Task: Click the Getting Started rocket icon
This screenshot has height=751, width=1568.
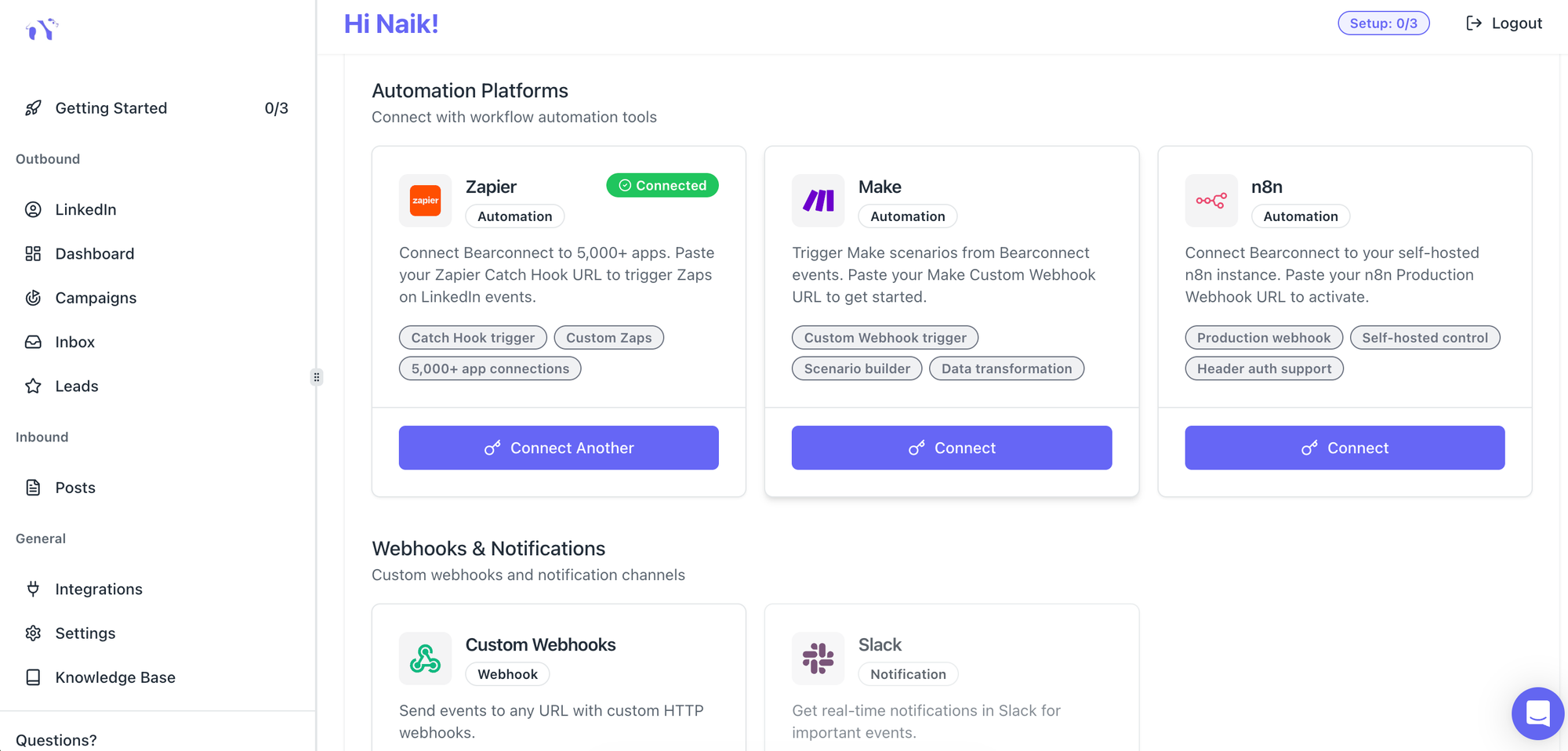Action: pos(33,108)
